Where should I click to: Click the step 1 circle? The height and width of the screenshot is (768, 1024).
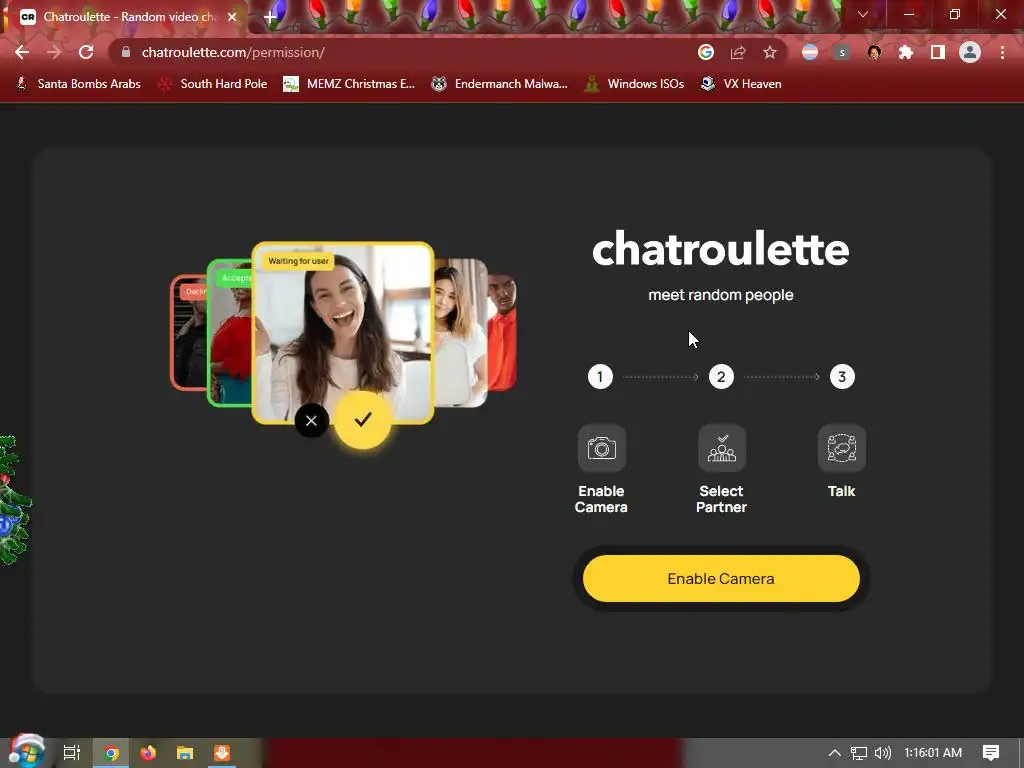click(x=600, y=377)
